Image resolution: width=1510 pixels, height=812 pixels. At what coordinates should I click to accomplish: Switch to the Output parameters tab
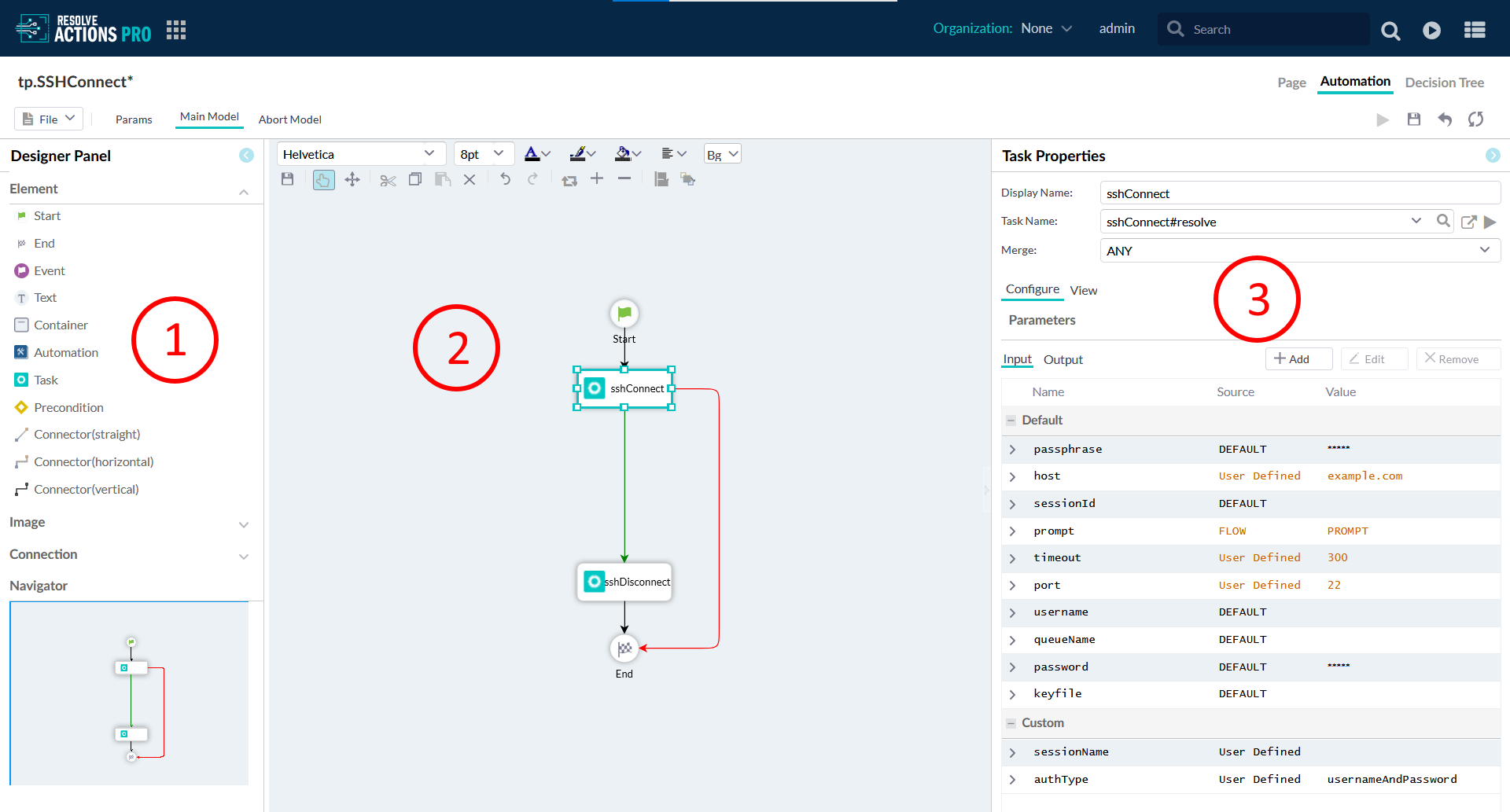[x=1063, y=360]
